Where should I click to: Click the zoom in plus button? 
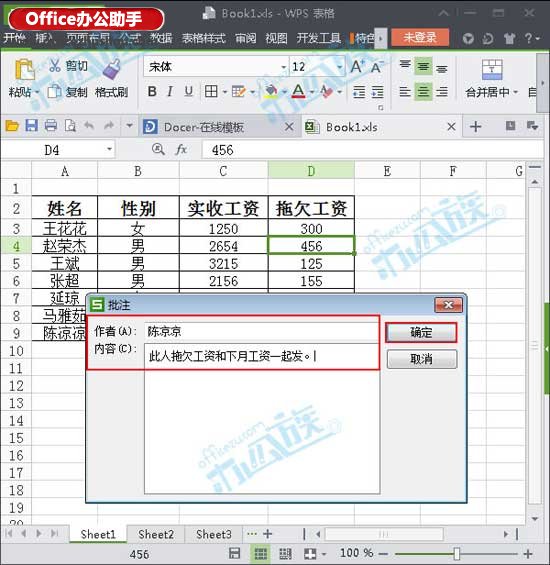528,553
